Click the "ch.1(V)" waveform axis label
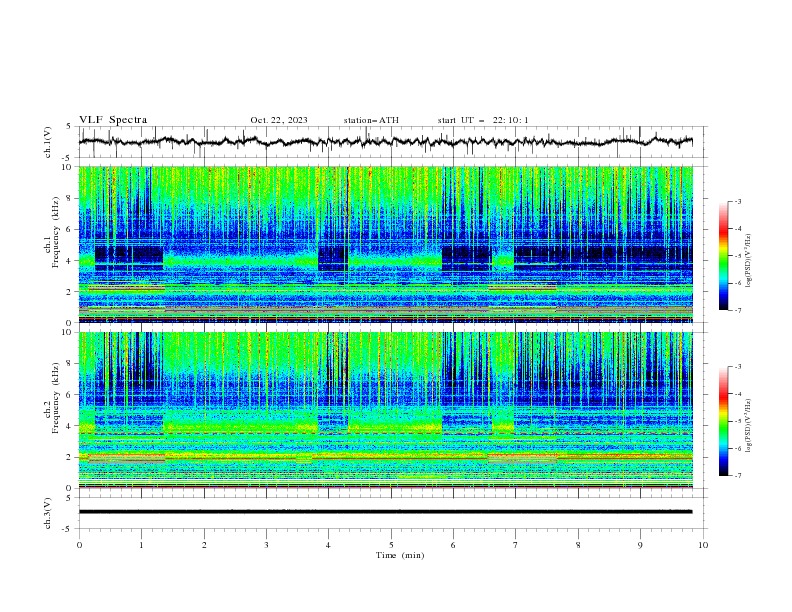Screen dimensions: 792x612 48,142
